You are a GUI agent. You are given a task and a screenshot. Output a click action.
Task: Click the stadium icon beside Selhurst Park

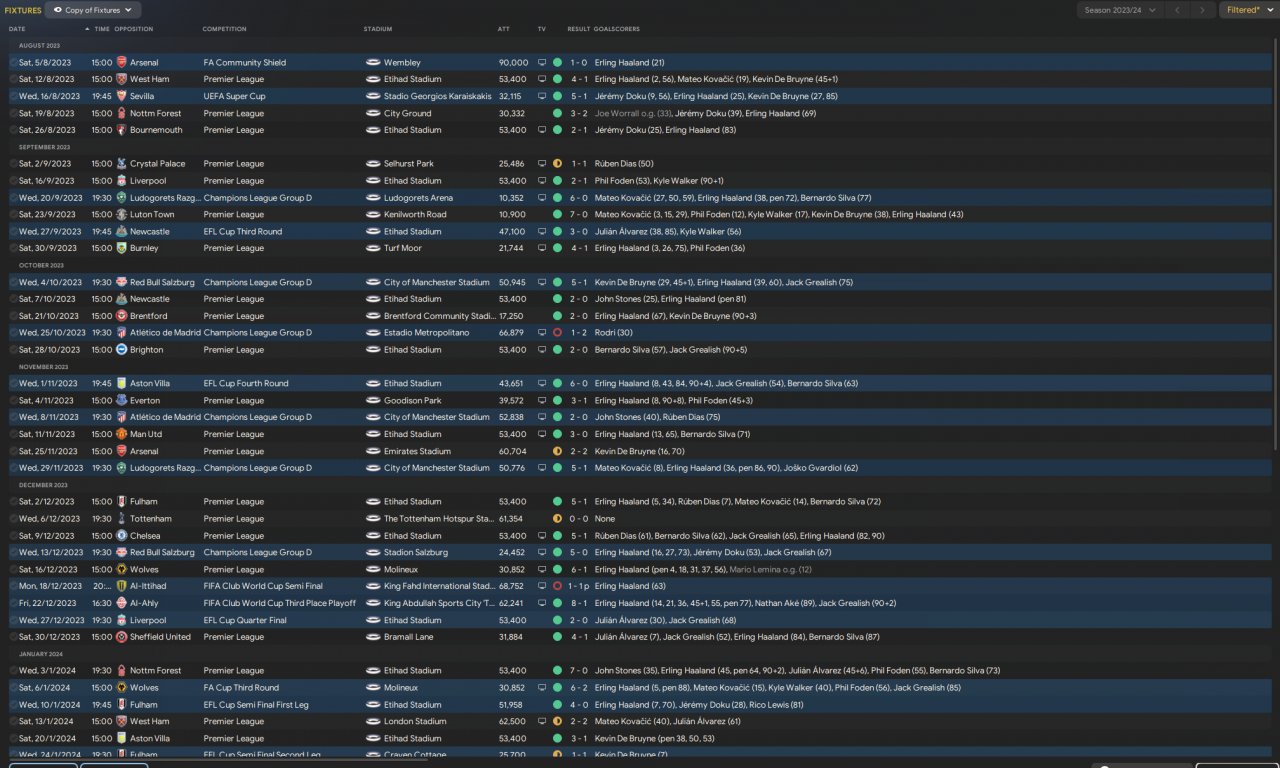(x=373, y=164)
